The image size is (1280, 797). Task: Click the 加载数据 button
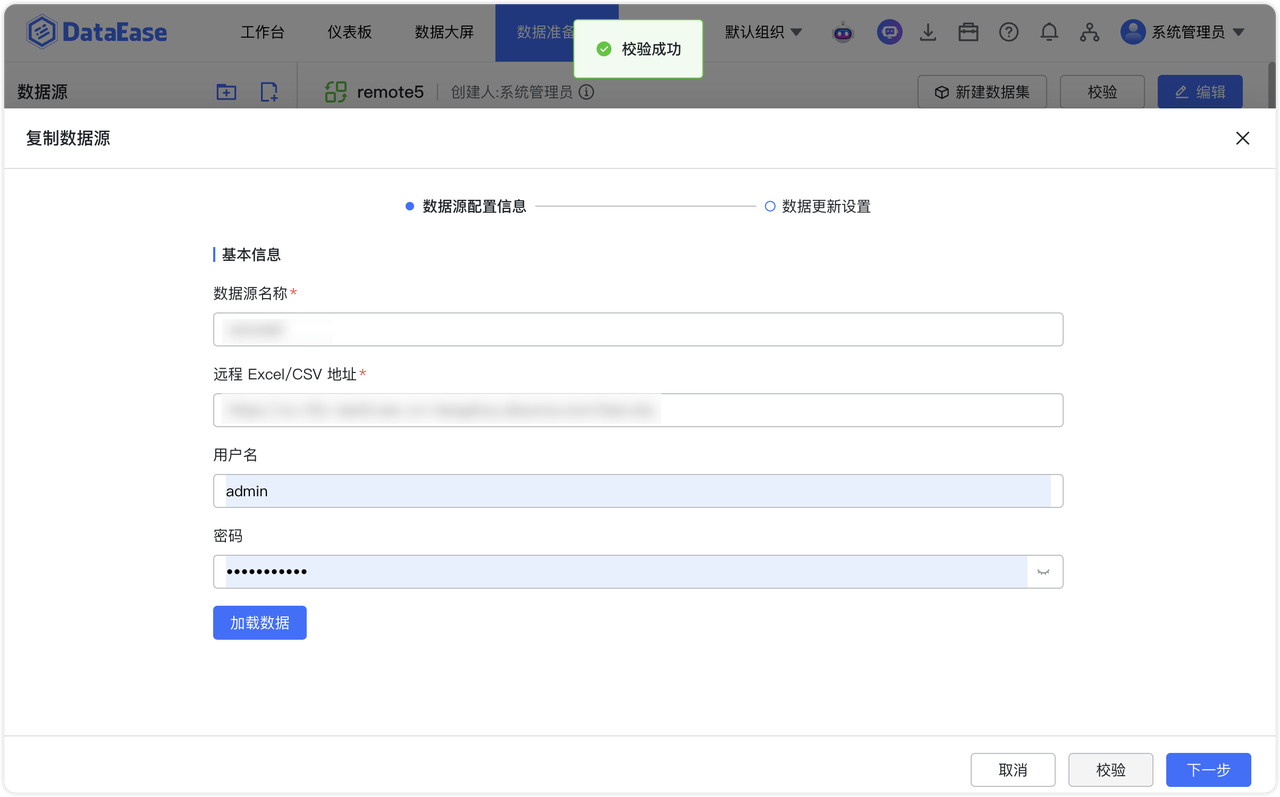tap(259, 622)
